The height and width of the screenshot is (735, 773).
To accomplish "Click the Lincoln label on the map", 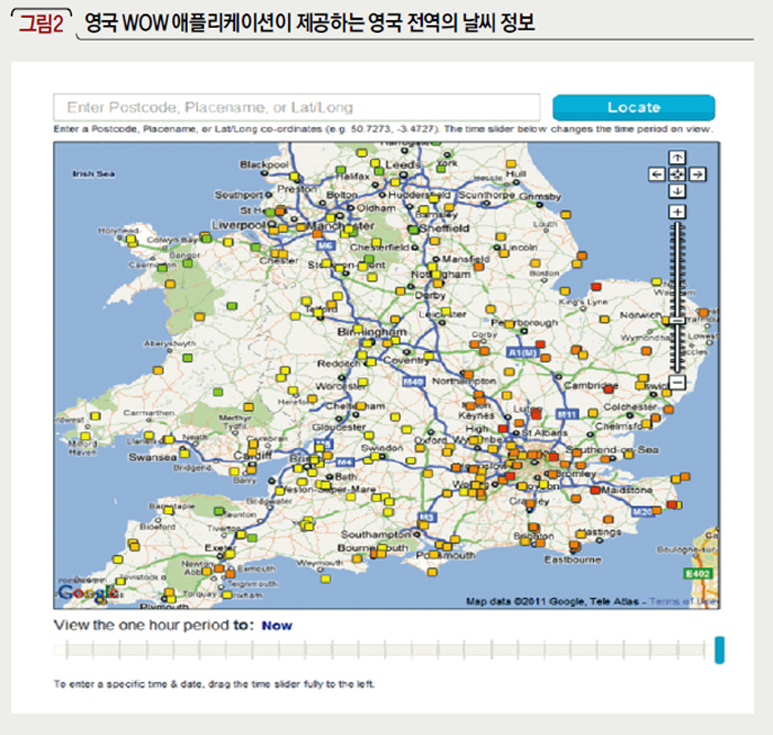I will coord(520,247).
